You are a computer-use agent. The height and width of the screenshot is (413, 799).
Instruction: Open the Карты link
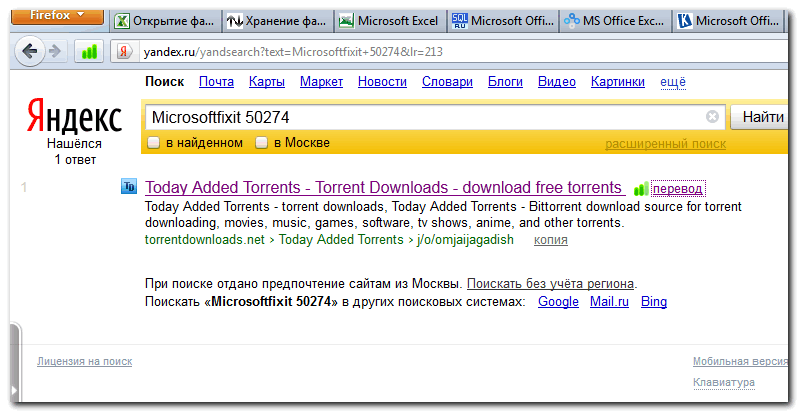[x=267, y=82]
